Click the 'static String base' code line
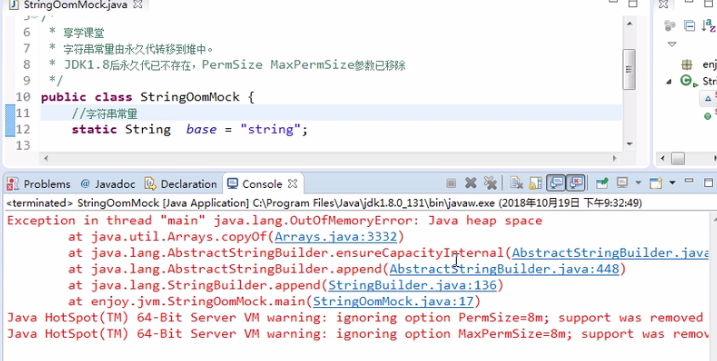The image size is (717, 361). tap(189, 129)
